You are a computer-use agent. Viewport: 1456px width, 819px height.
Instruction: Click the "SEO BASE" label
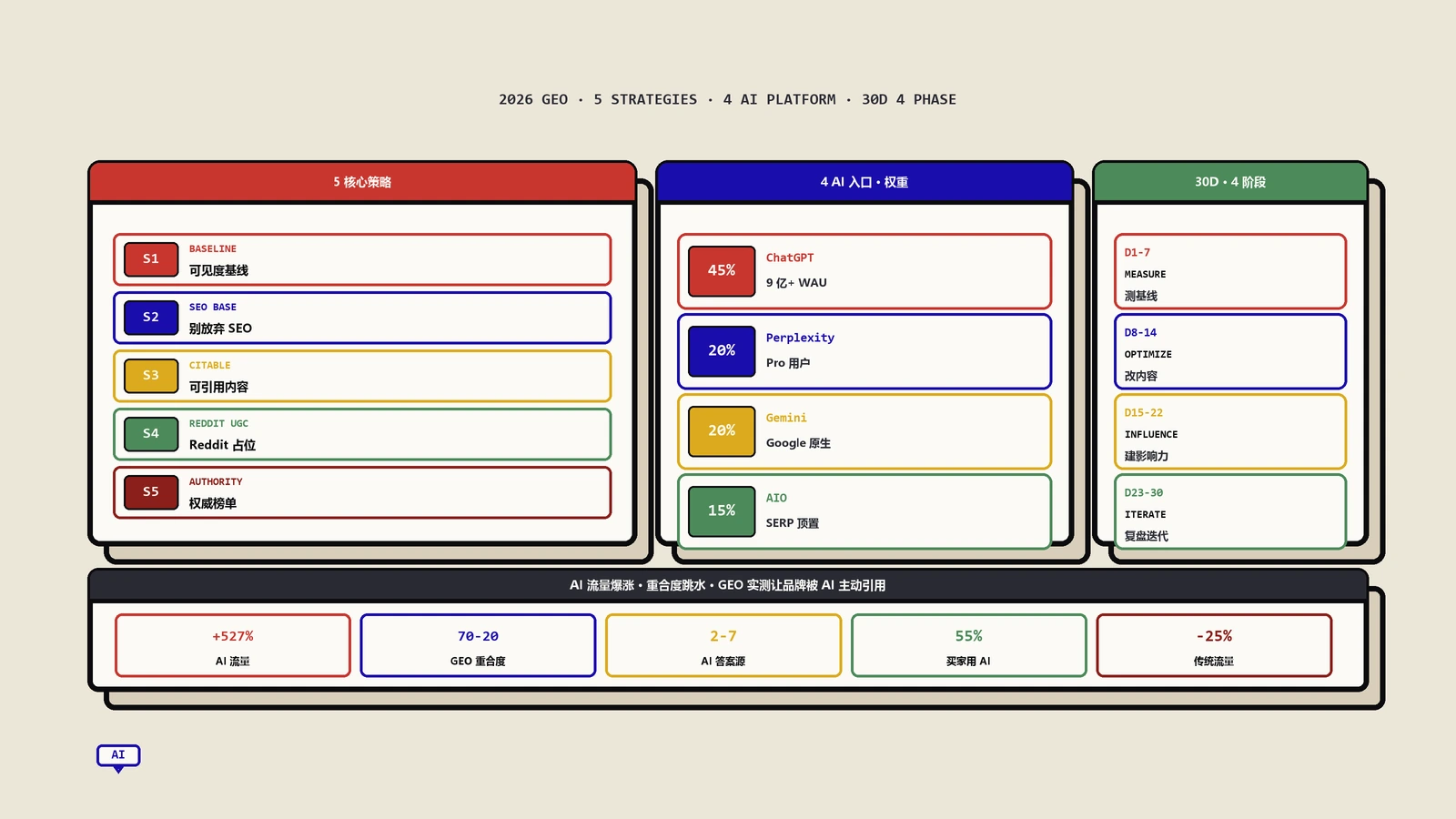point(213,308)
